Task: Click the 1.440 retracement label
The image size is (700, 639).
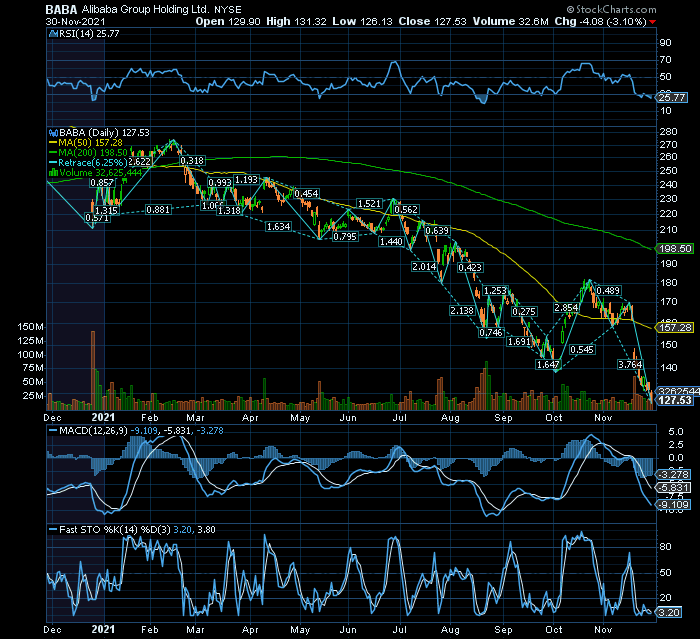Action: [x=391, y=242]
